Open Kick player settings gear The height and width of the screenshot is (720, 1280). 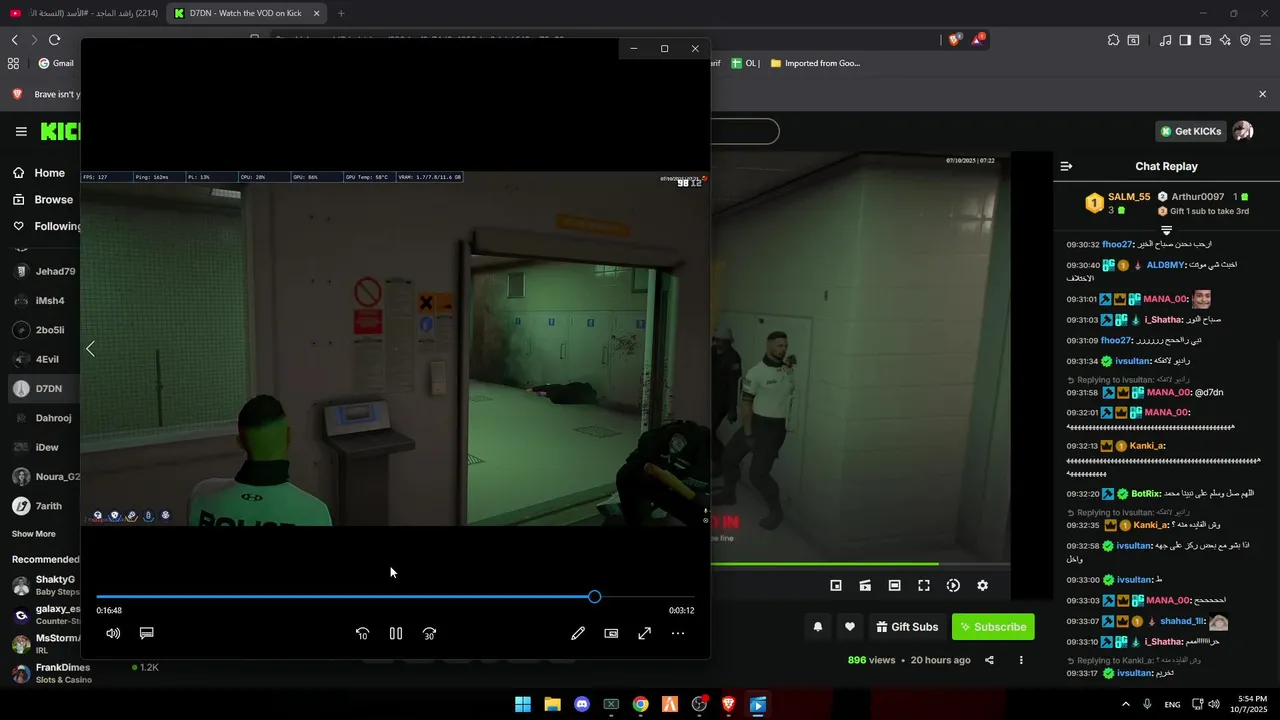(982, 585)
